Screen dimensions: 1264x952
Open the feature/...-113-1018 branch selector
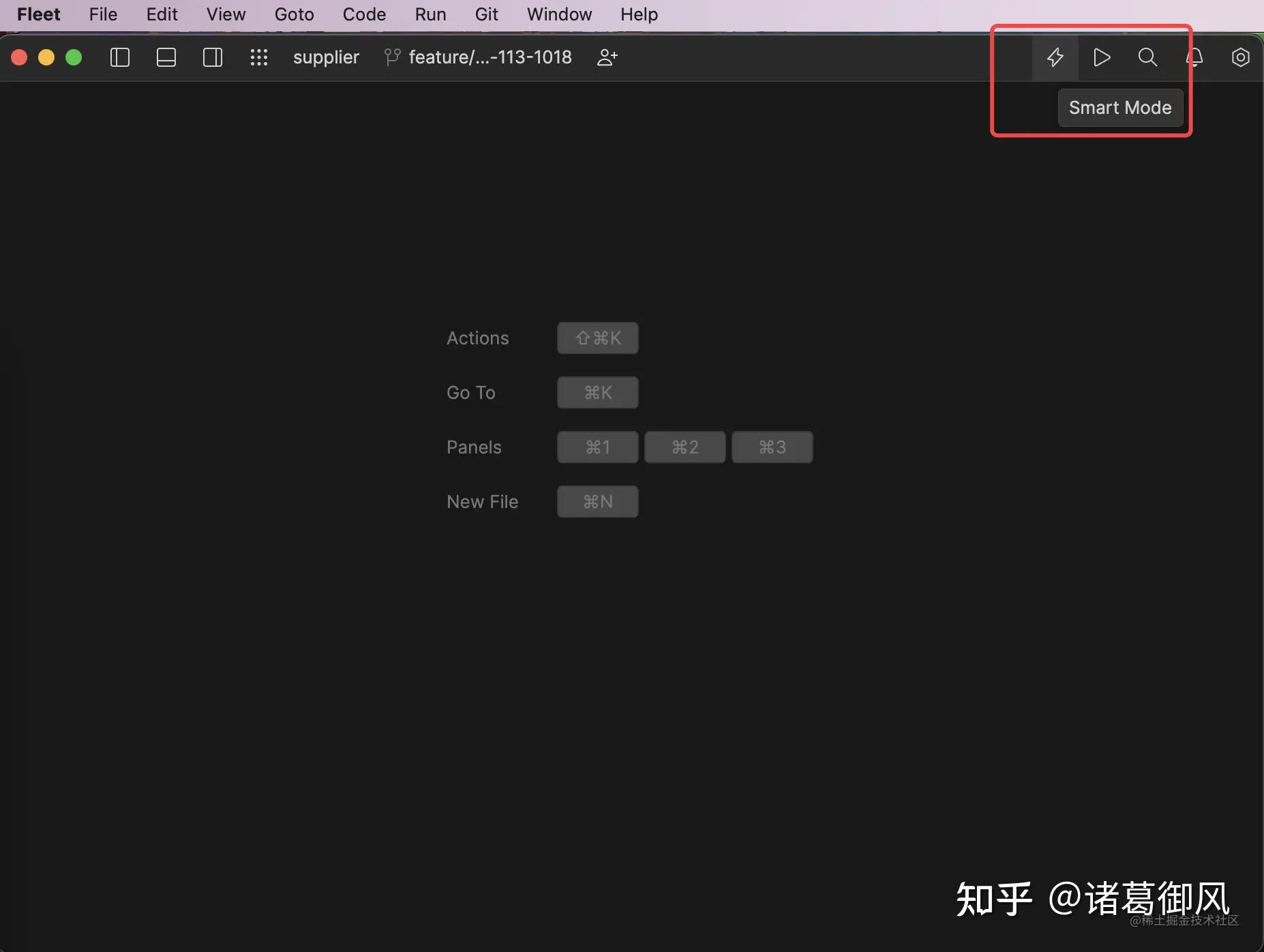pyautogui.click(x=490, y=57)
